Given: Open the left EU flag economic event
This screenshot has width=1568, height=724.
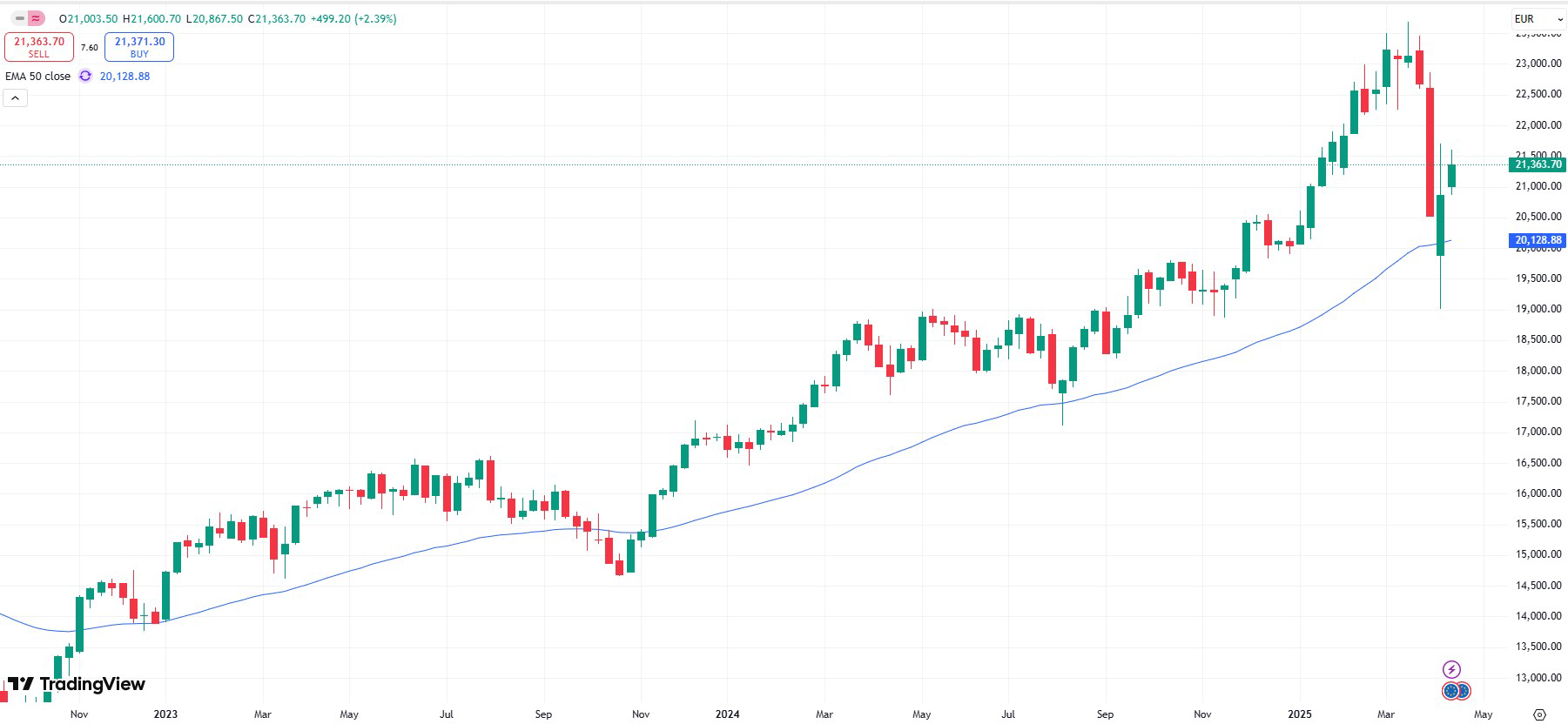Looking at the screenshot, I should [x=1450, y=691].
